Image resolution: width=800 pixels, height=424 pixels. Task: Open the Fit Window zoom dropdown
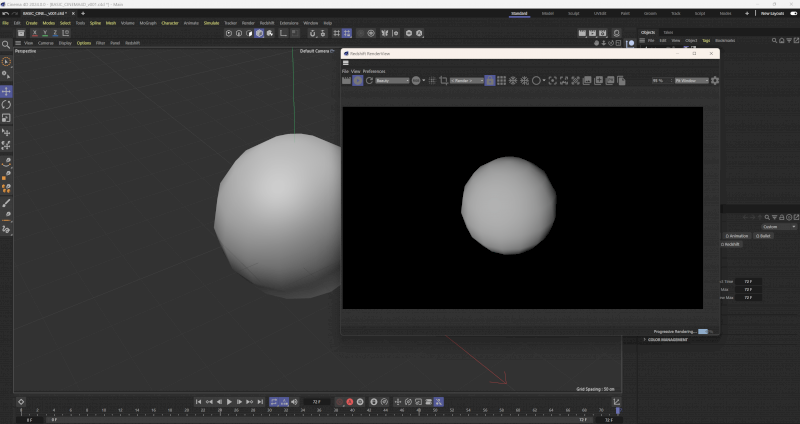click(690, 80)
